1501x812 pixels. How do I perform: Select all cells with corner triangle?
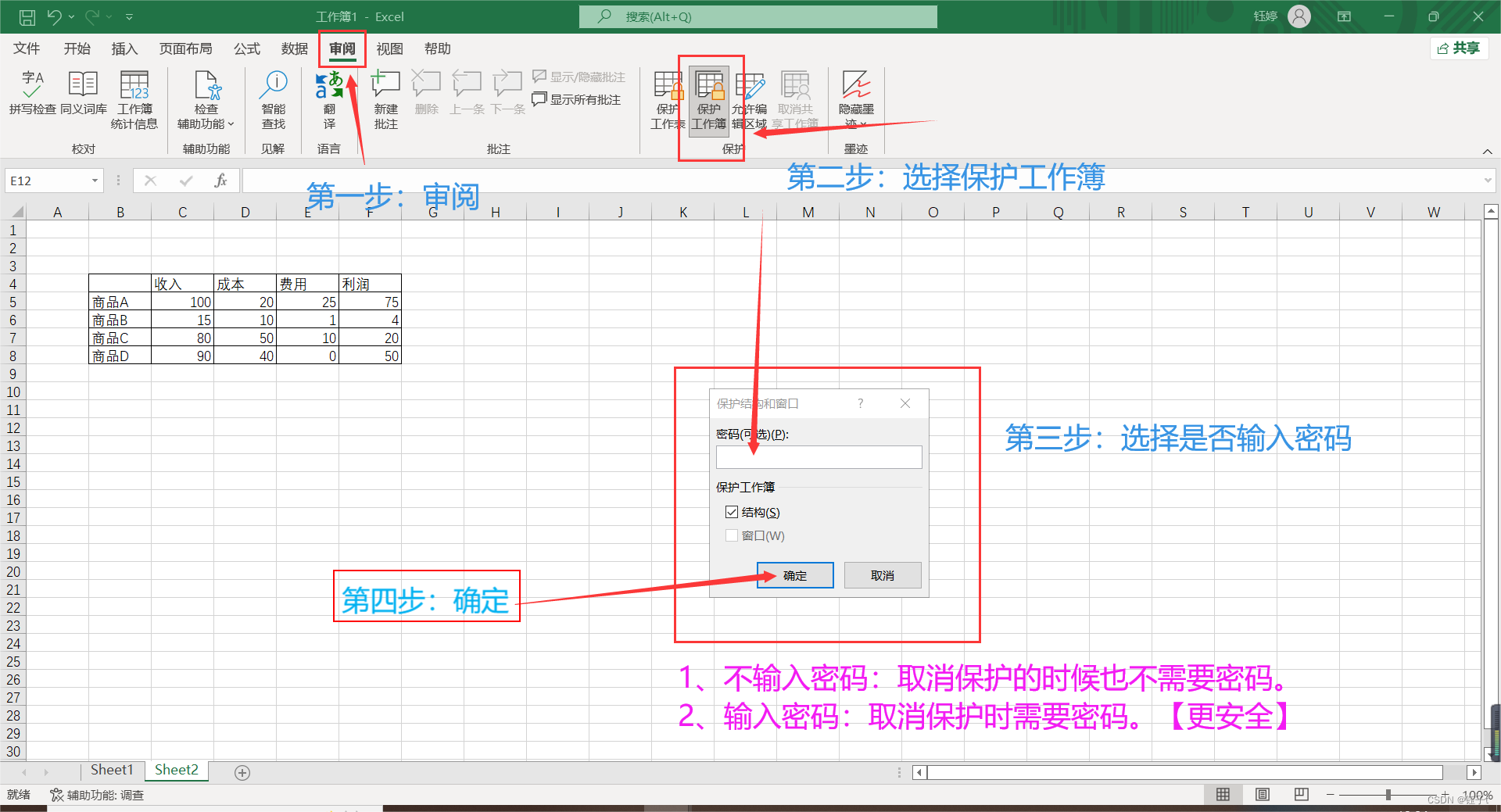[17, 212]
